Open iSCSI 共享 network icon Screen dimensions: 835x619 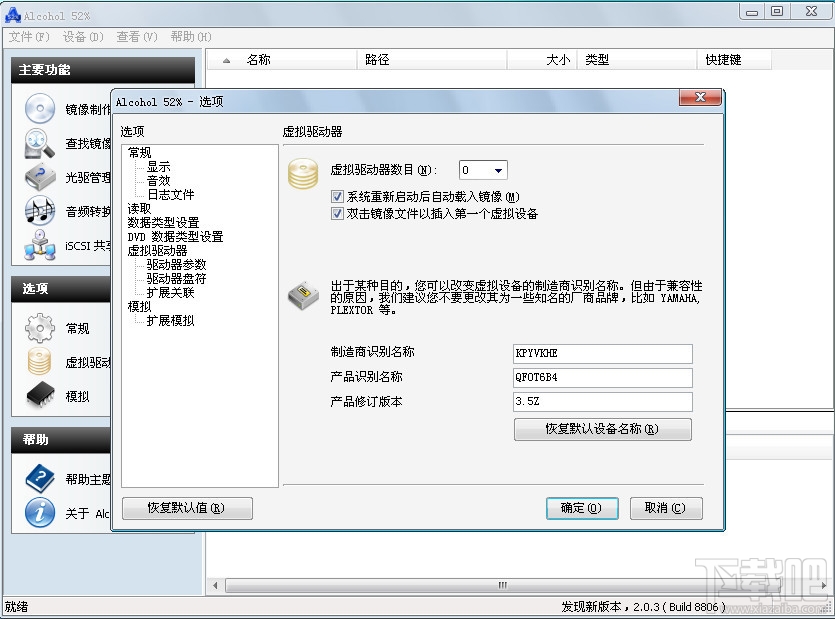pos(40,245)
